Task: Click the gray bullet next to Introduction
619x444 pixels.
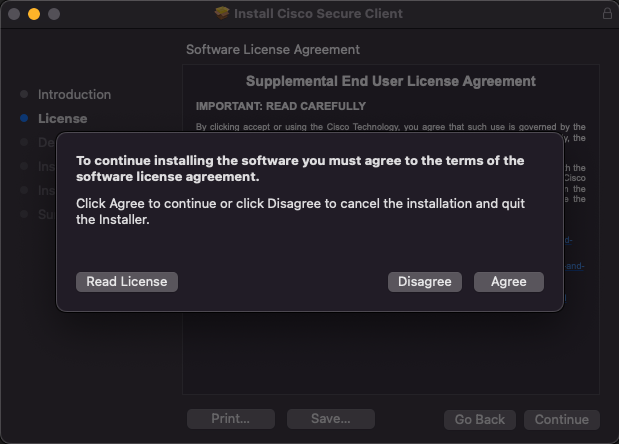Action: [x=24, y=94]
